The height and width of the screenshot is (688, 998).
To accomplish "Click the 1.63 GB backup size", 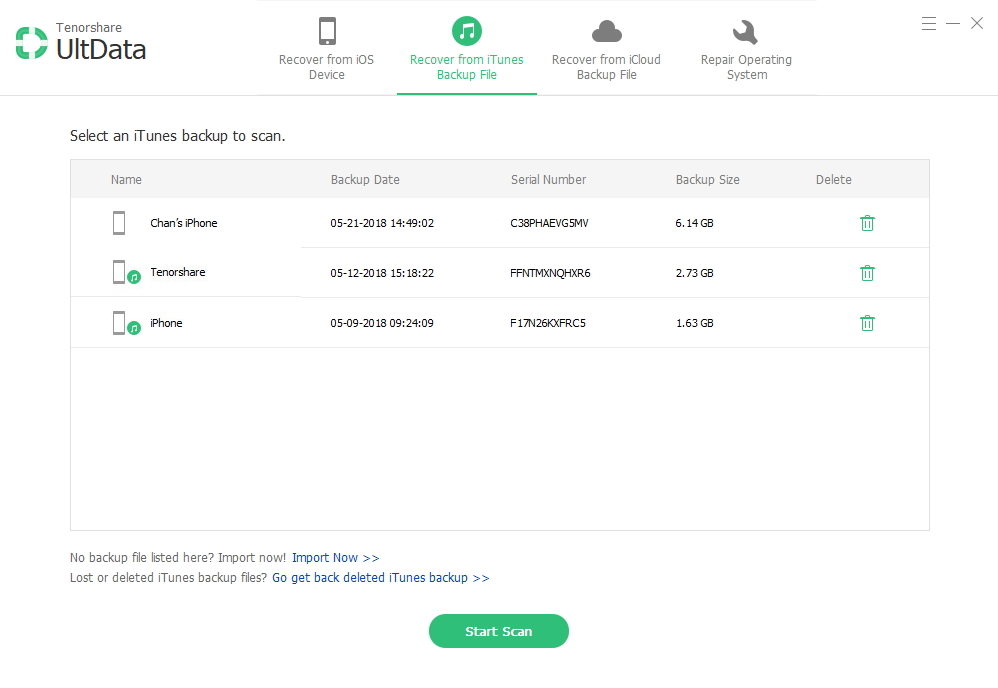I will (x=694, y=323).
